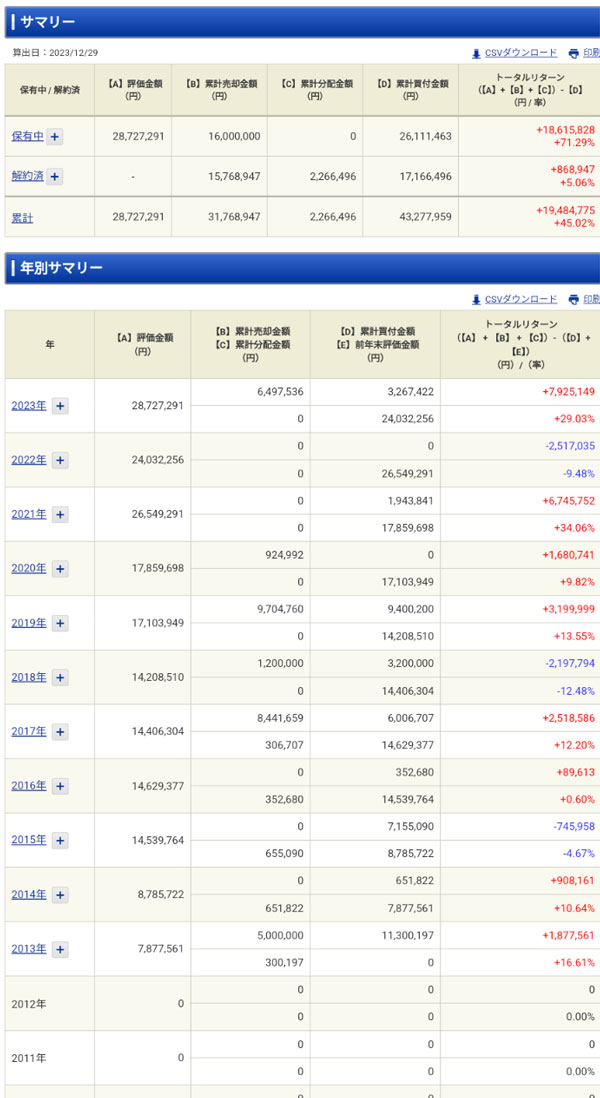Image resolution: width=600 pixels, height=1098 pixels.
Task: Click the plus button next to 2018年
Action: click(x=60, y=677)
